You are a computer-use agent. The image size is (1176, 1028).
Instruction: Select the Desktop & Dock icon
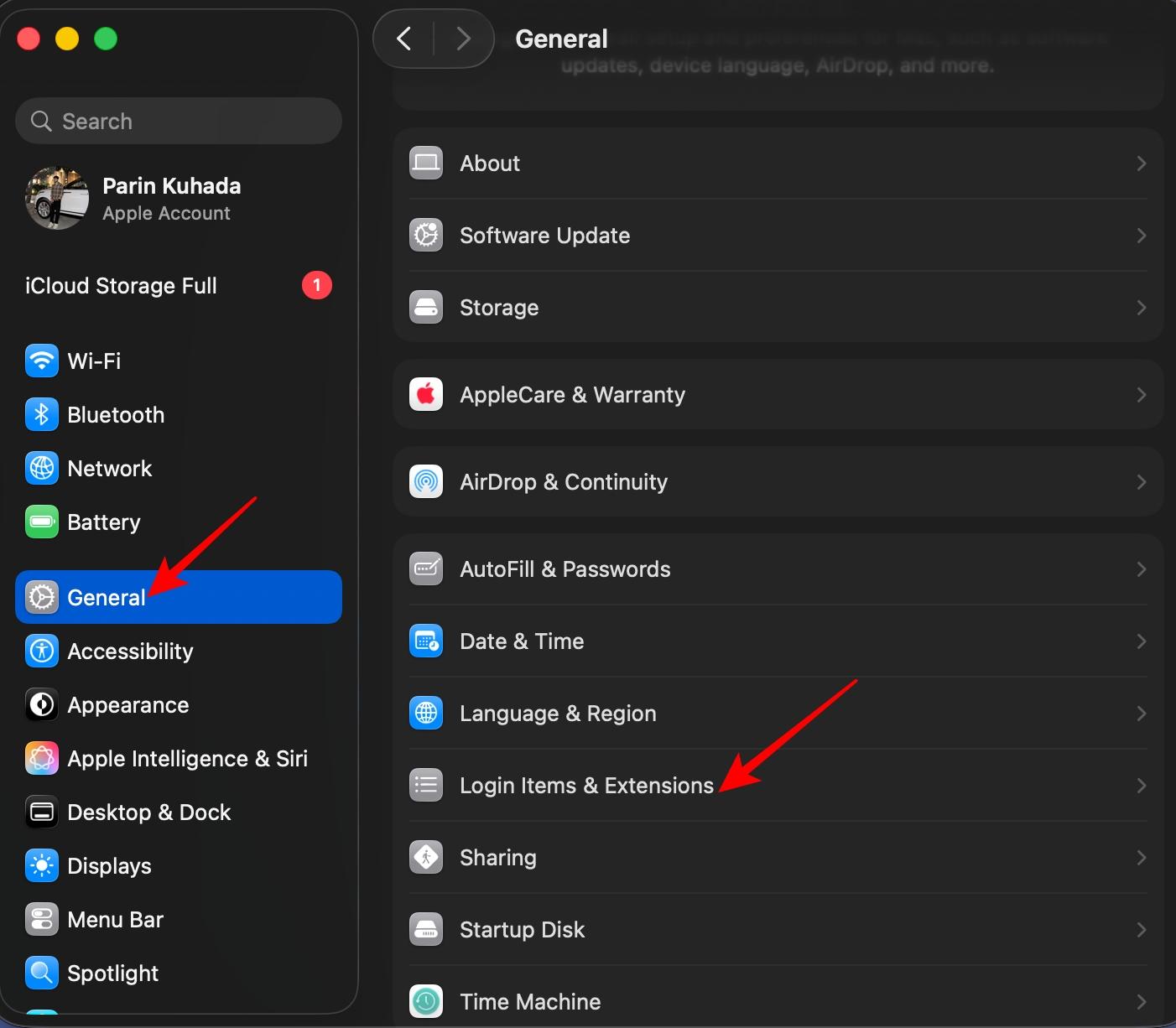(42, 813)
